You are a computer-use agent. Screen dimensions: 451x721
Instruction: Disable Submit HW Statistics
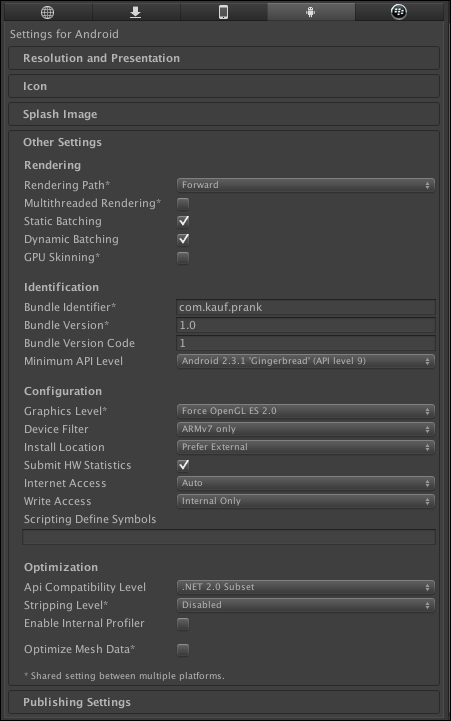tap(183, 465)
